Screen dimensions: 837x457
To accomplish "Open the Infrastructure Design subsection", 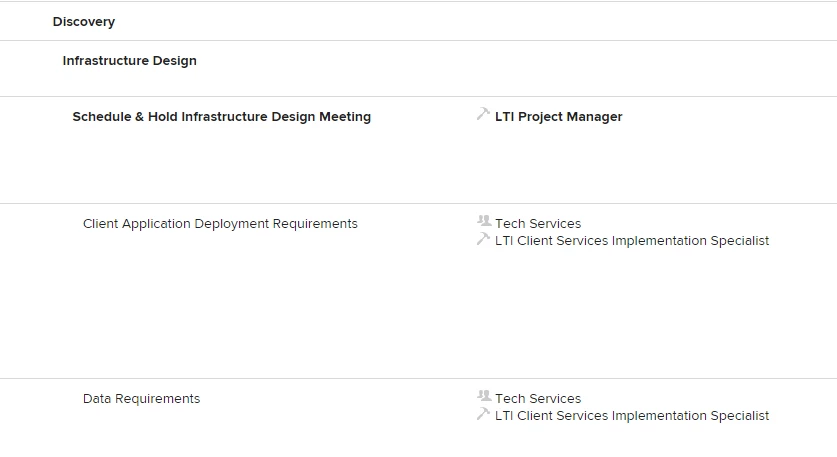I will (129, 61).
